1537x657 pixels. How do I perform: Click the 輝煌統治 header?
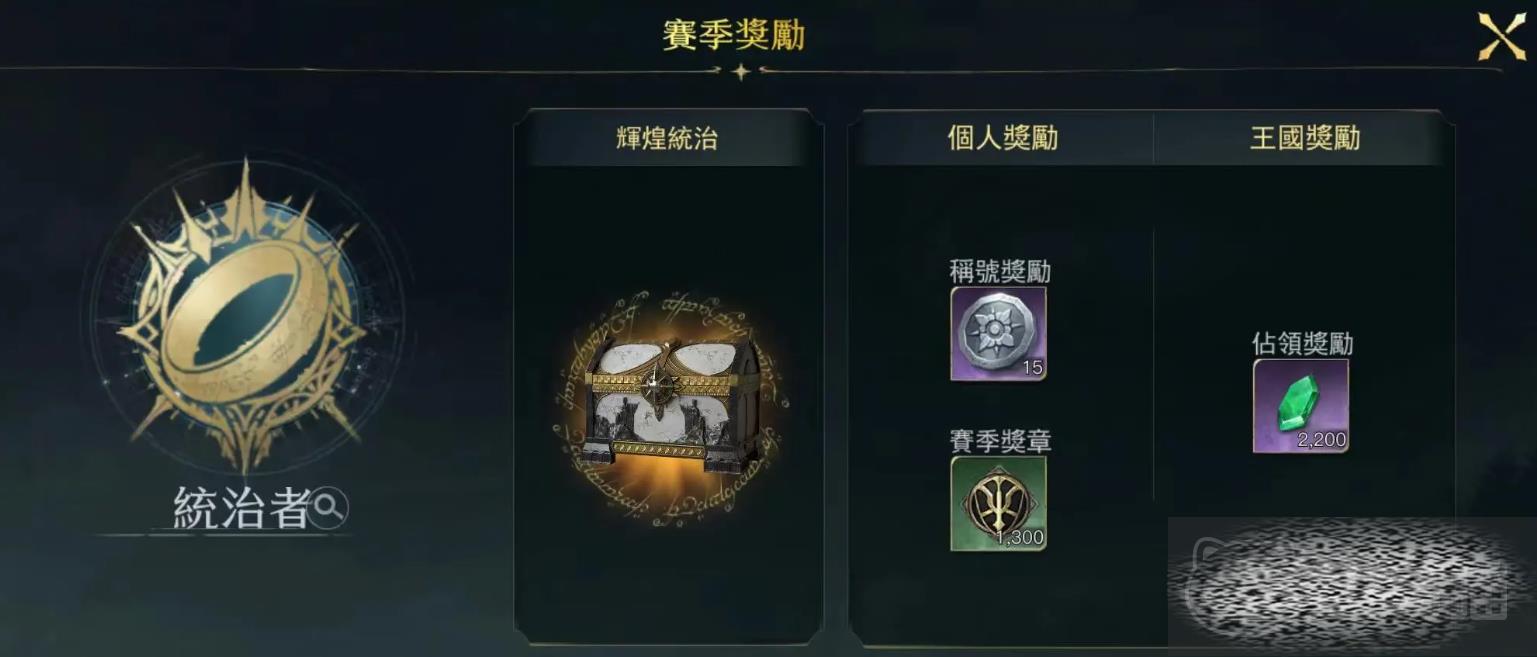pos(667,138)
